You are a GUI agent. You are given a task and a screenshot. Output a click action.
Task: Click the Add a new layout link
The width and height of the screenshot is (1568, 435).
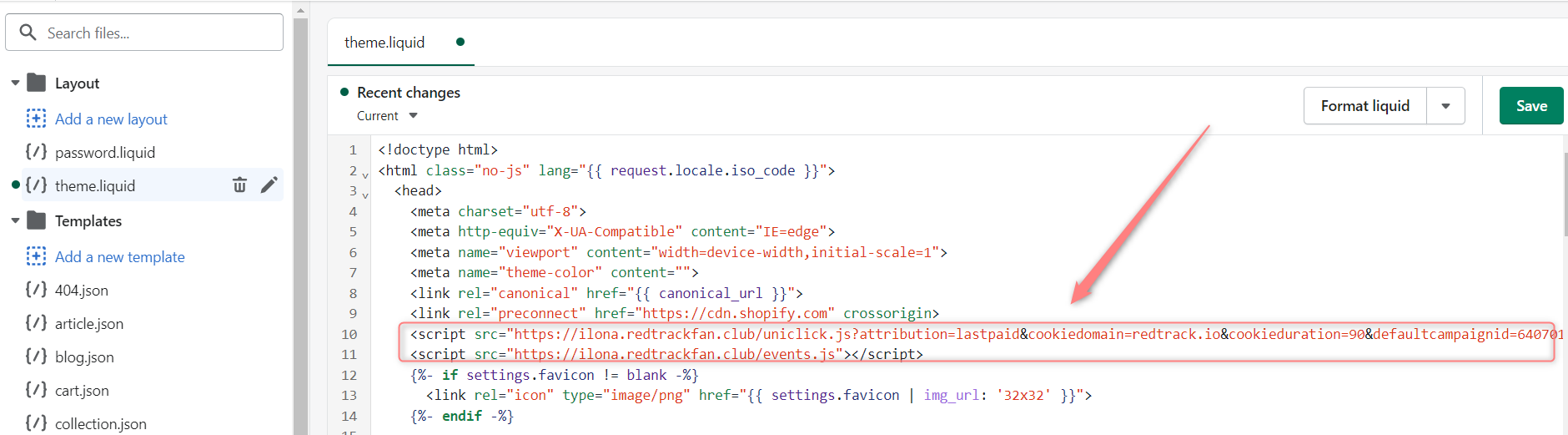111,119
